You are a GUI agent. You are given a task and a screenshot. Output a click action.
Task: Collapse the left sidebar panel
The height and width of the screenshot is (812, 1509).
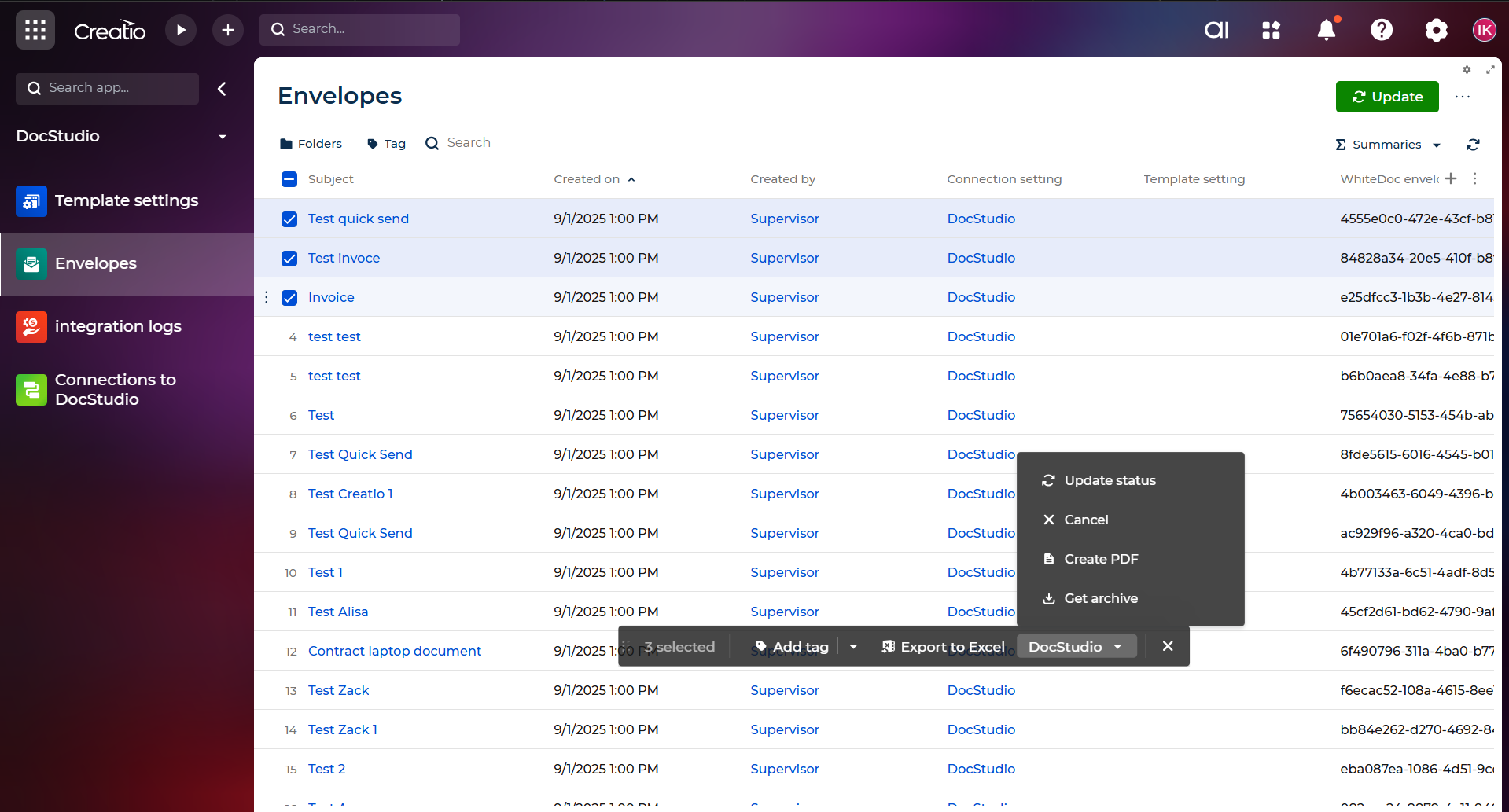pos(223,89)
